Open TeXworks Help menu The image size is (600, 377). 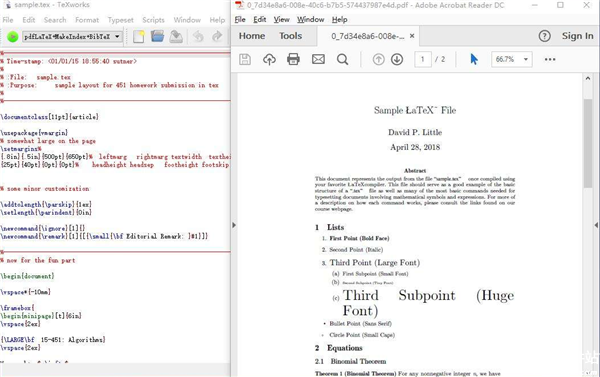click(x=217, y=20)
